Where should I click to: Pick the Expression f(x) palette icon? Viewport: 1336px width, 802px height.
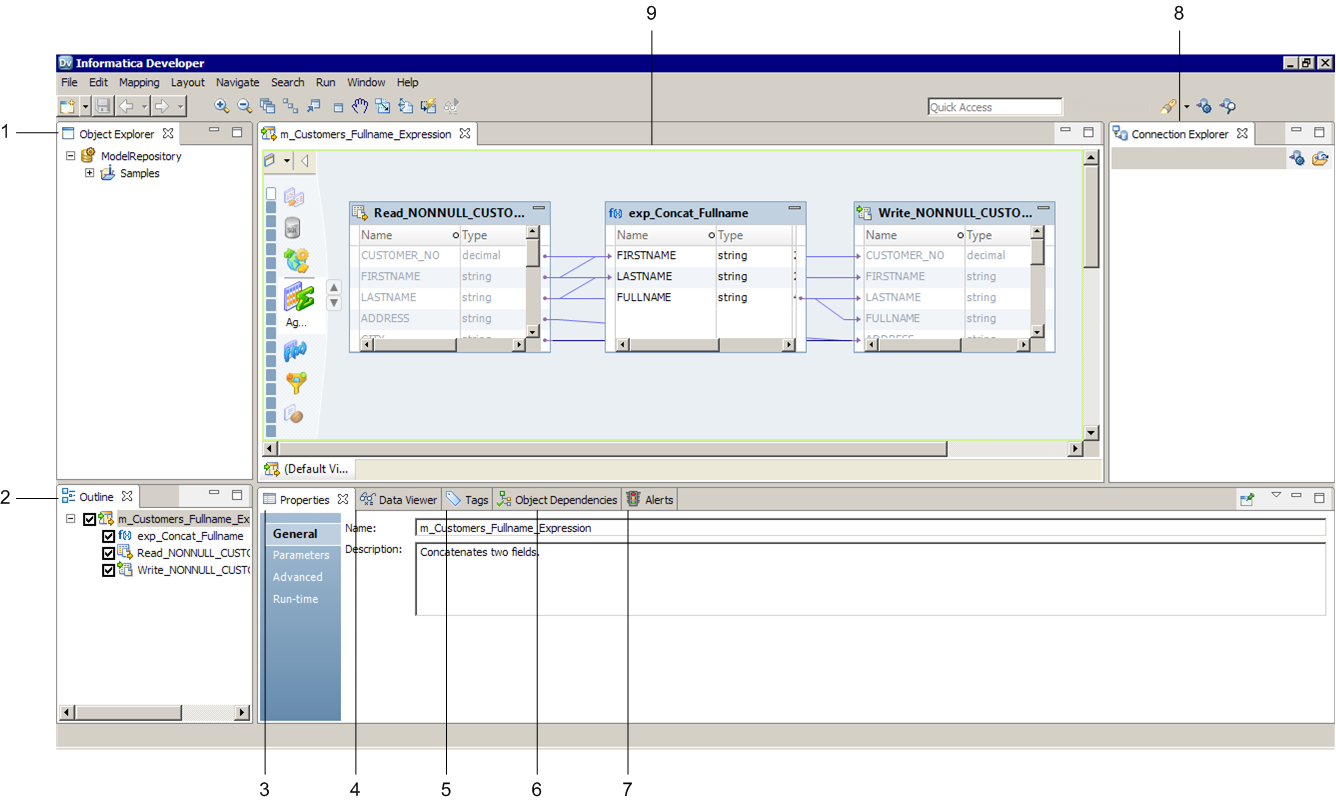point(295,350)
